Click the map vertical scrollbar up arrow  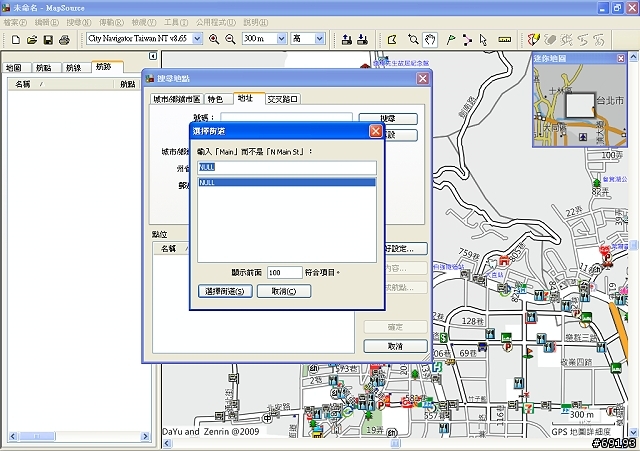[x=633, y=57]
